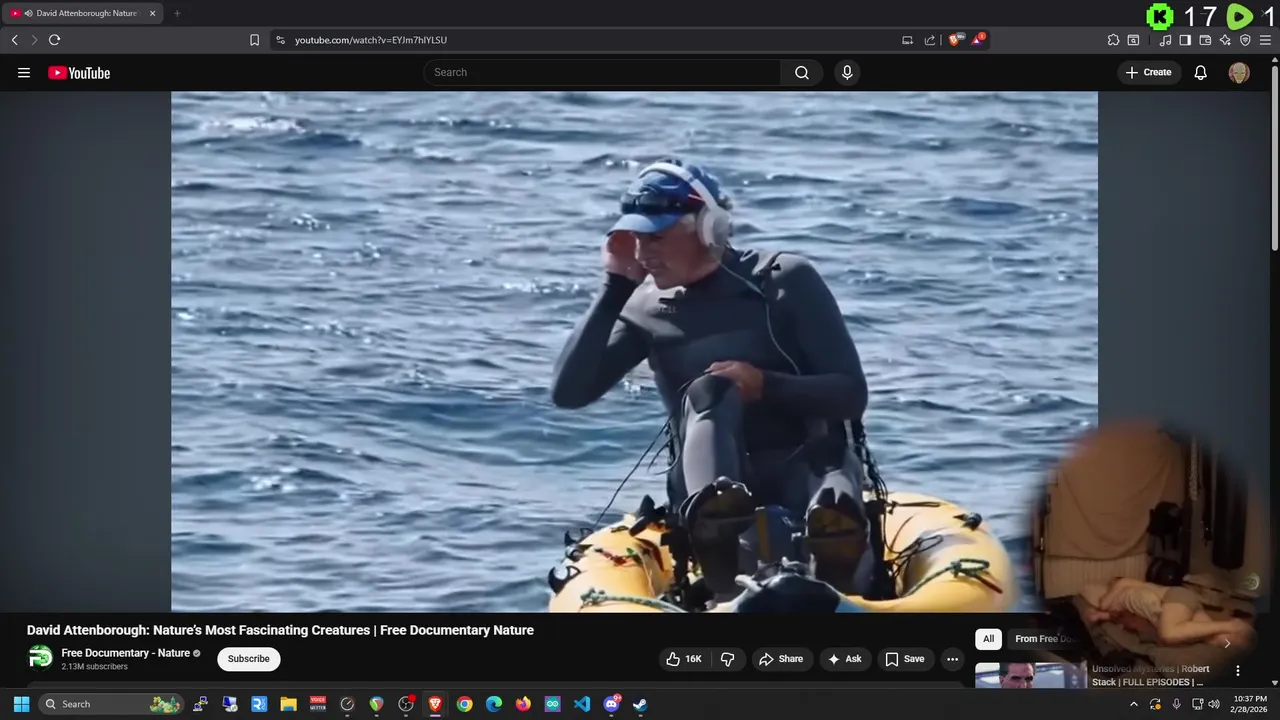The height and width of the screenshot is (720, 1280).
Task: Open the Brave Rewards triangle icon
Action: 977,40
